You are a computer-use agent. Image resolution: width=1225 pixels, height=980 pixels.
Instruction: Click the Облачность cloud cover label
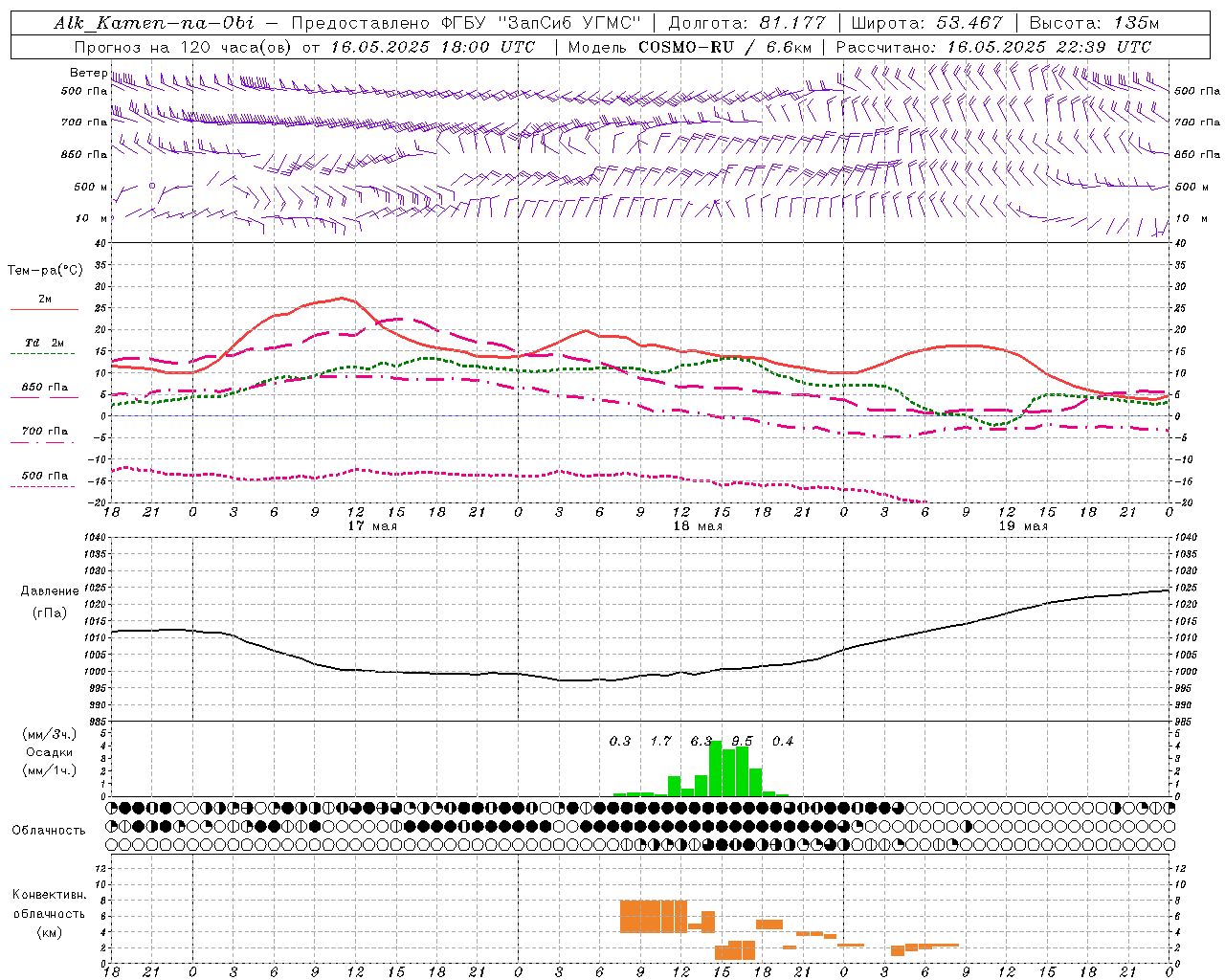(49, 830)
